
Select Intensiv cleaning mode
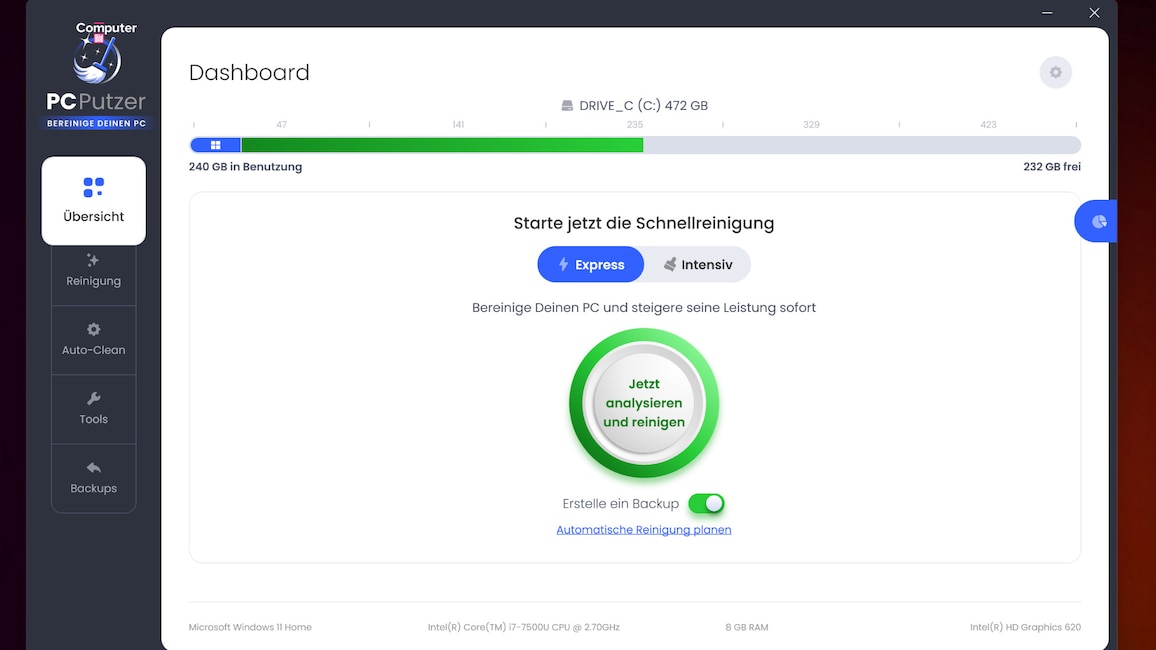(697, 265)
